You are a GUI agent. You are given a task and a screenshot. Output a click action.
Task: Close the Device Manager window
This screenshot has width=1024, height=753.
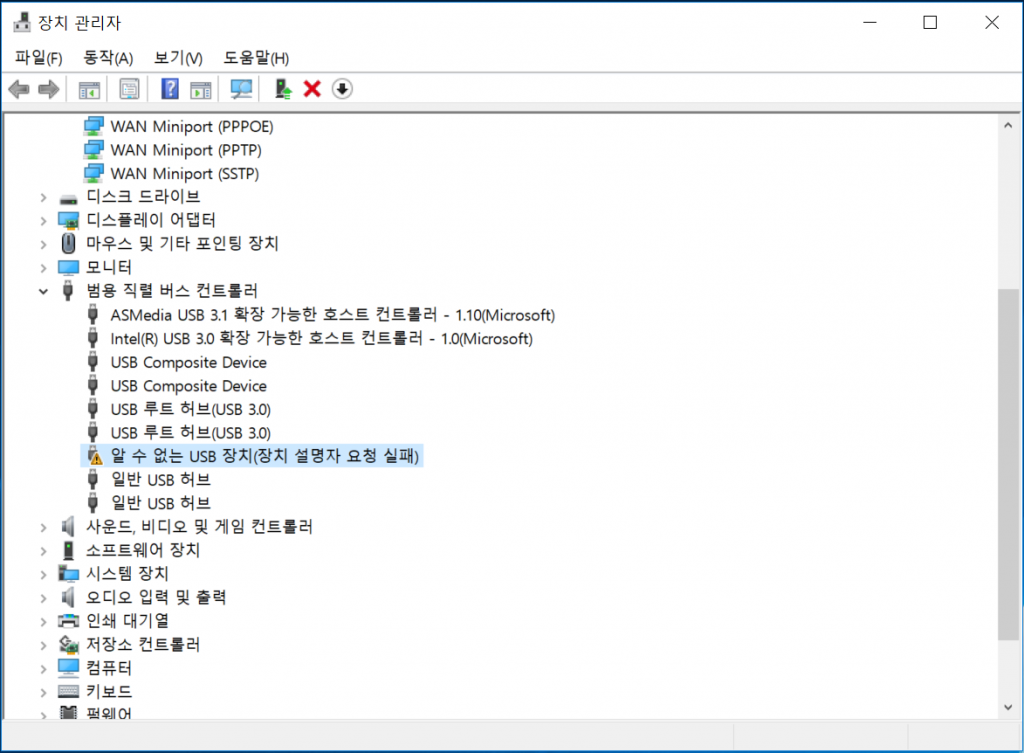pos(991,22)
